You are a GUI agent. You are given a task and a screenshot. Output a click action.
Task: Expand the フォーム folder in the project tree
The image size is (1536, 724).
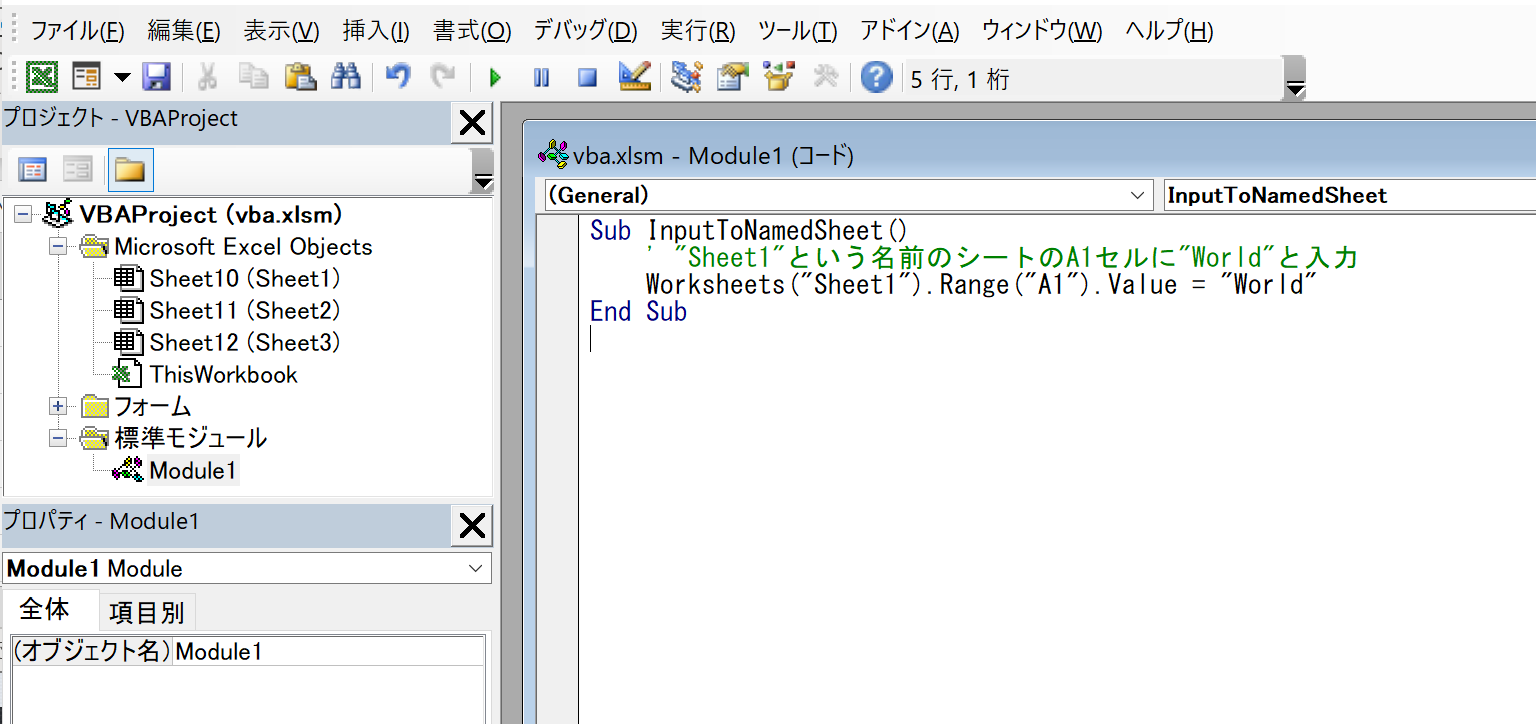[x=57, y=406]
